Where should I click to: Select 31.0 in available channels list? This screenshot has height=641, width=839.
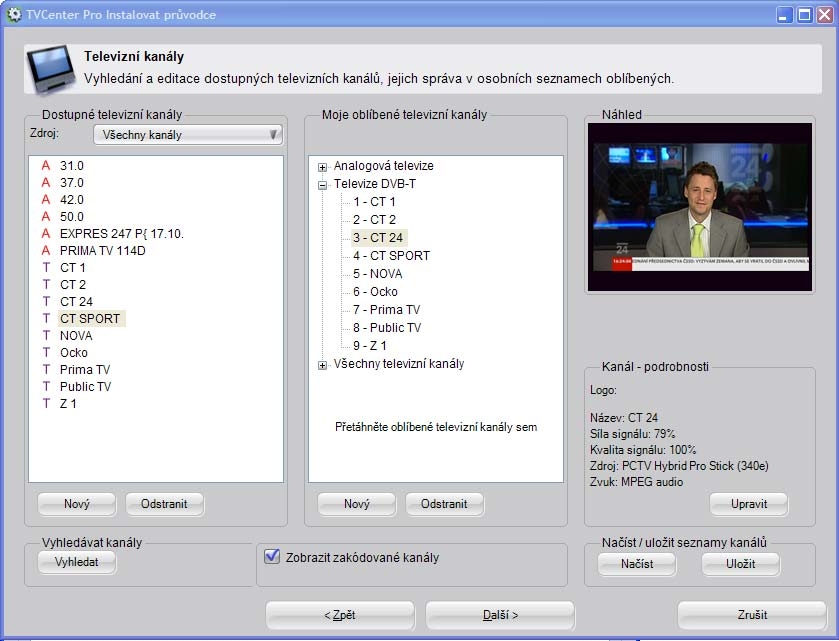(72, 166)
